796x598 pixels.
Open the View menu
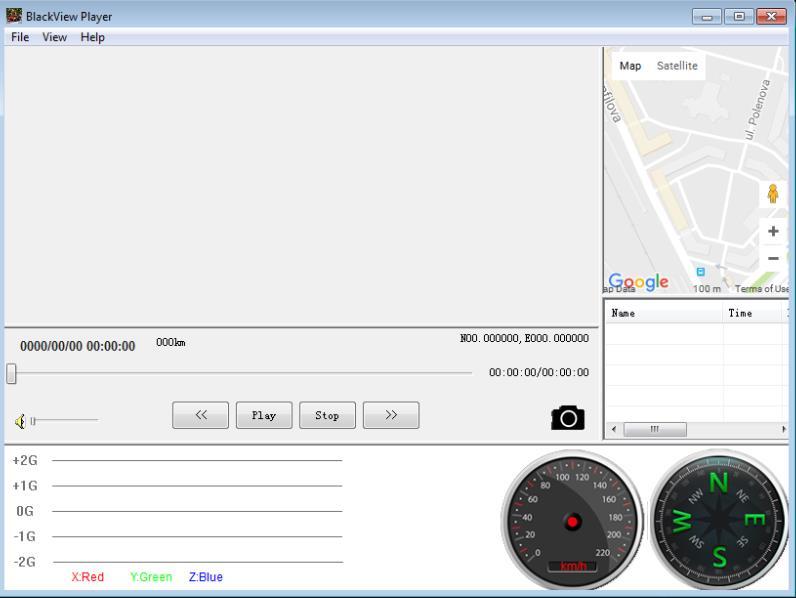(x=54, y=37)
